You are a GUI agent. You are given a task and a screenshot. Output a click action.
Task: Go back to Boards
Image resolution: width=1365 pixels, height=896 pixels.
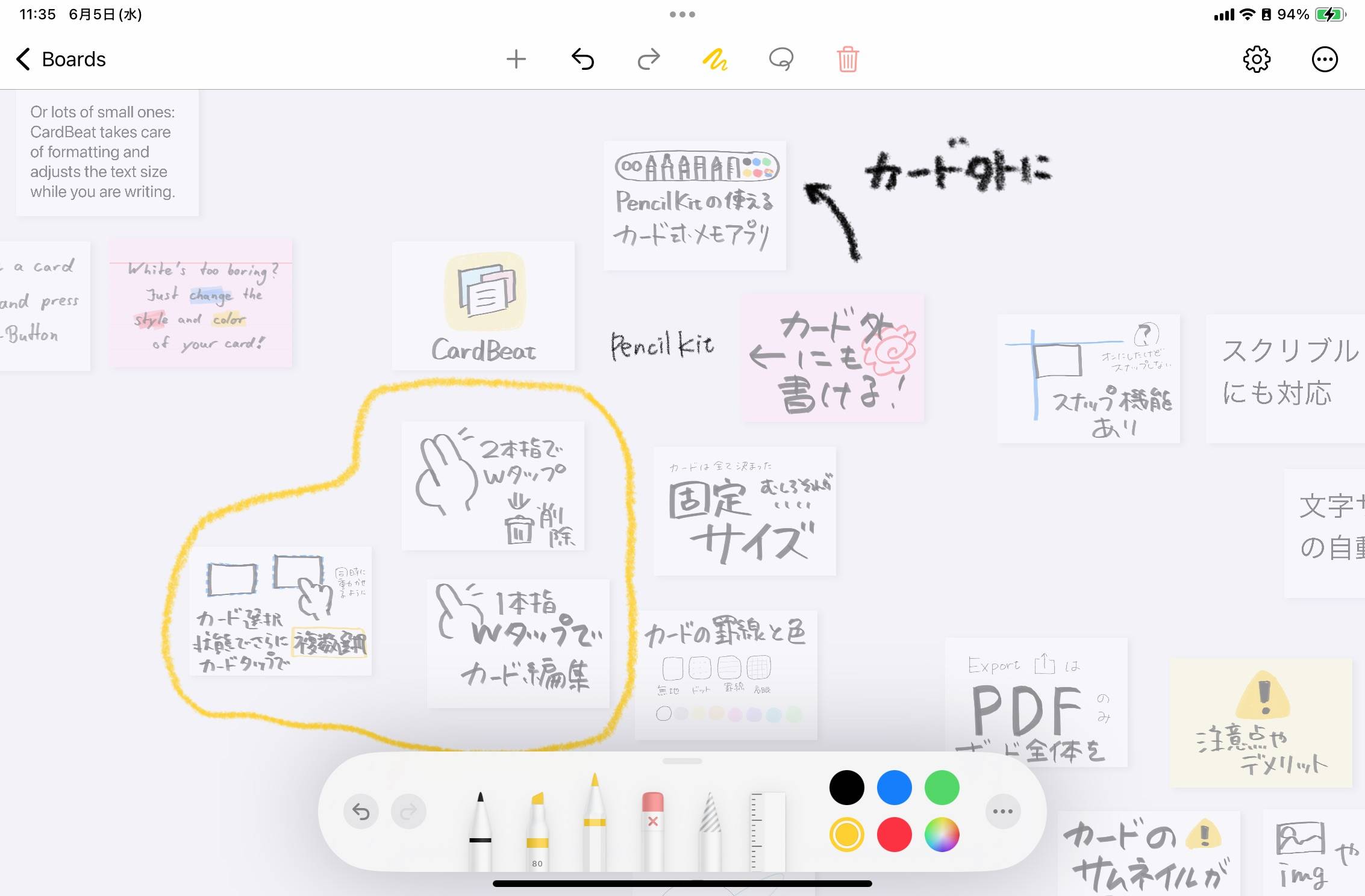(x=60, y=59)
